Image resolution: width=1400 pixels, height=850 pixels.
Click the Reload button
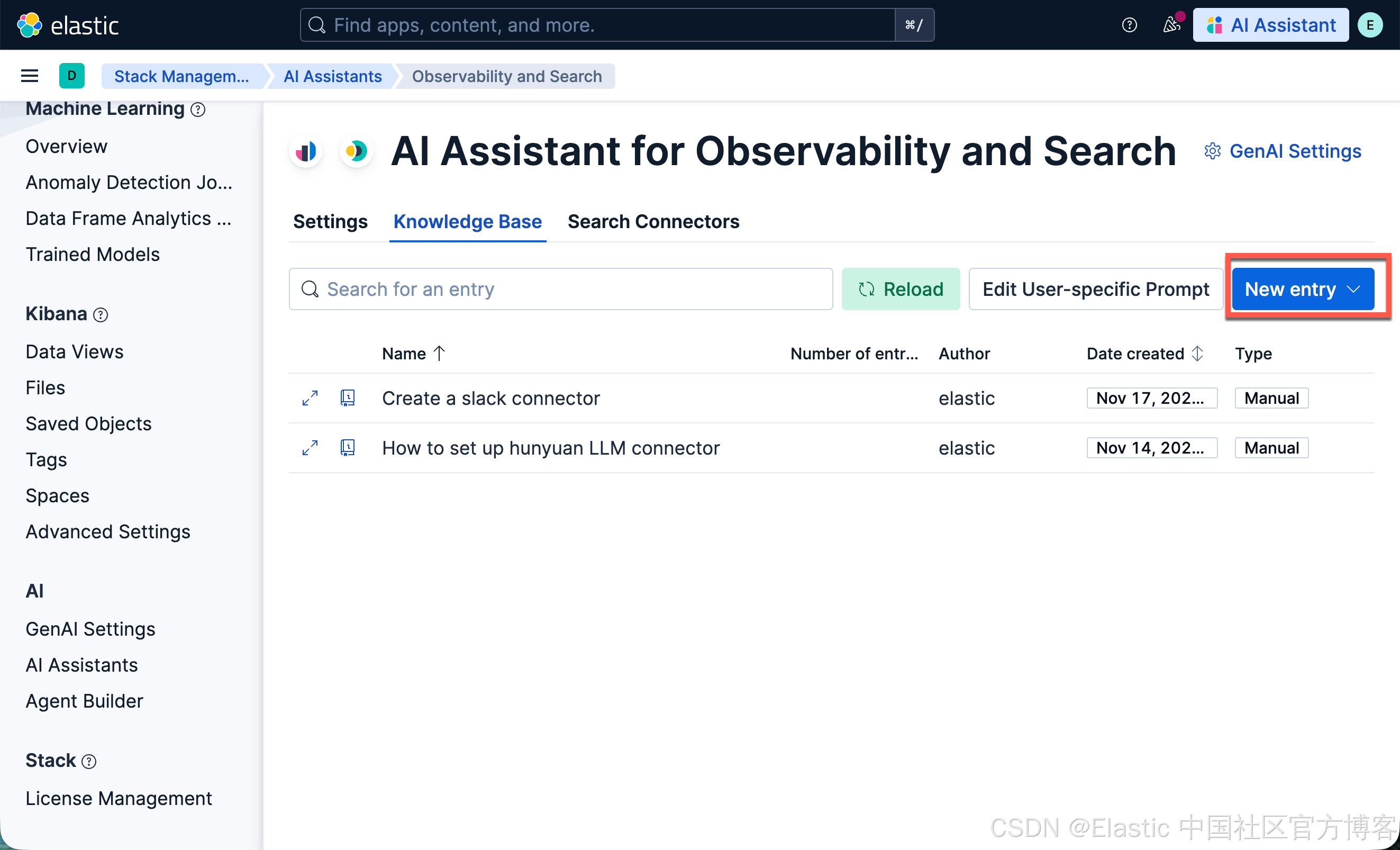900,289
